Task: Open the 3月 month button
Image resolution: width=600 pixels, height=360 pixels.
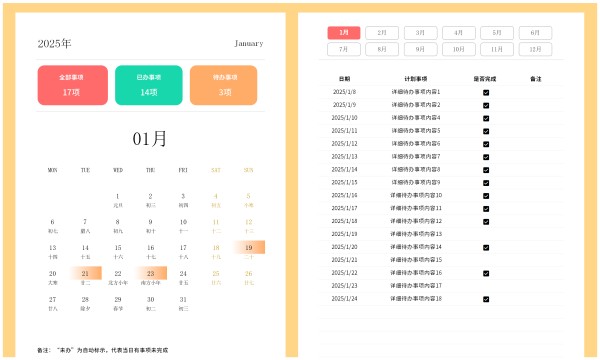Action: pos(420,33)
